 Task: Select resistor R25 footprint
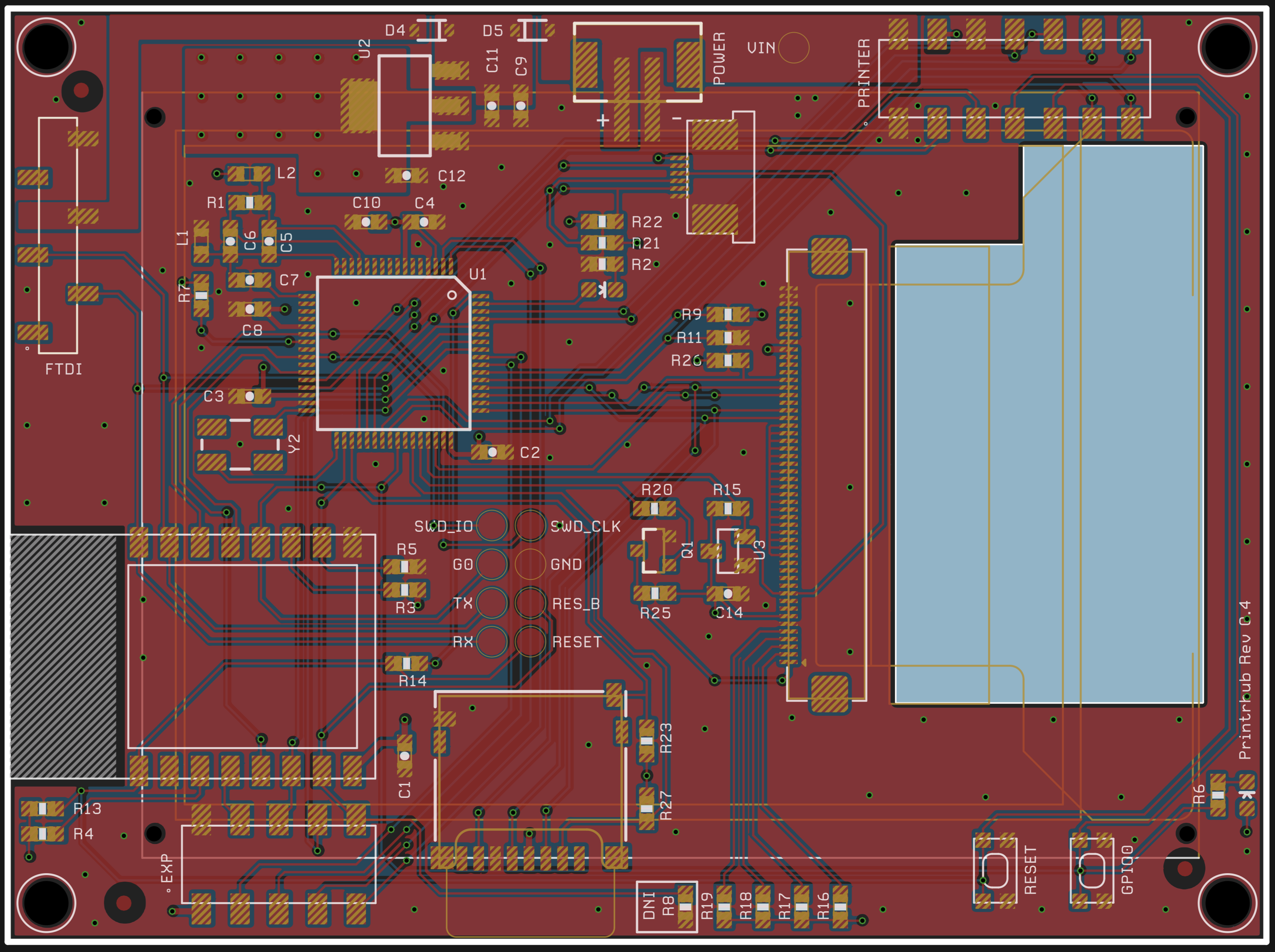tap(654, 593)
